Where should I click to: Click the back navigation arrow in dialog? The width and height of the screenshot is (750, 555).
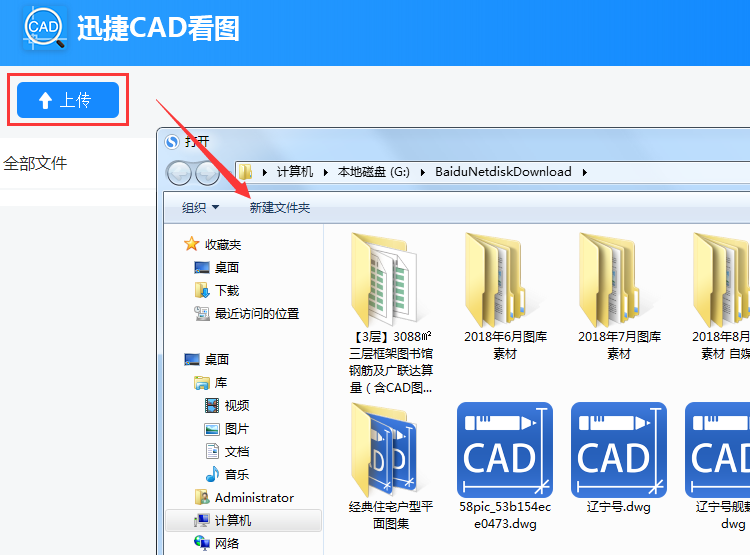[x=179, y=173]
